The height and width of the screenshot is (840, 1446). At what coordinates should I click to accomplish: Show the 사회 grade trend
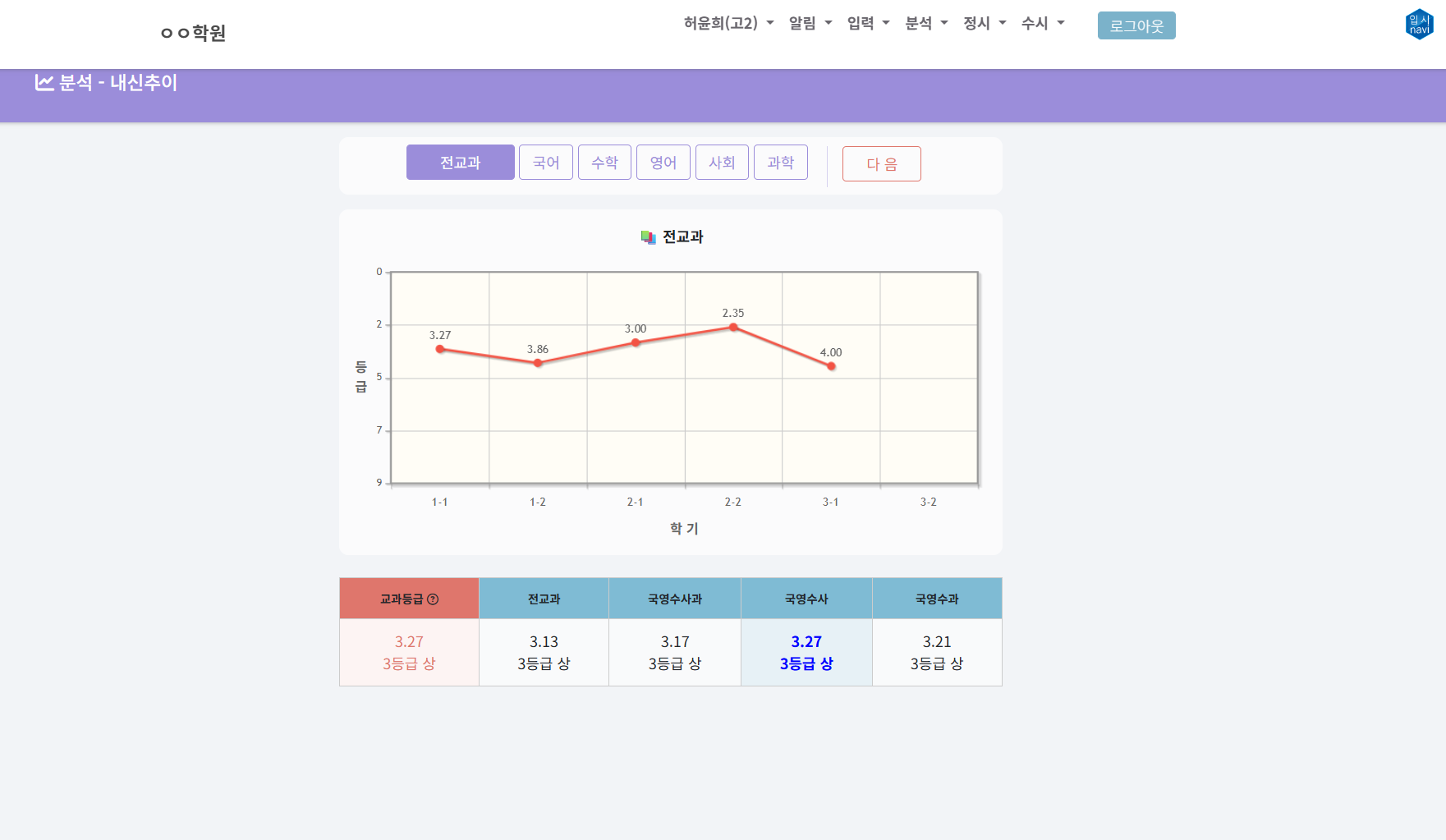tap(722, 163)
